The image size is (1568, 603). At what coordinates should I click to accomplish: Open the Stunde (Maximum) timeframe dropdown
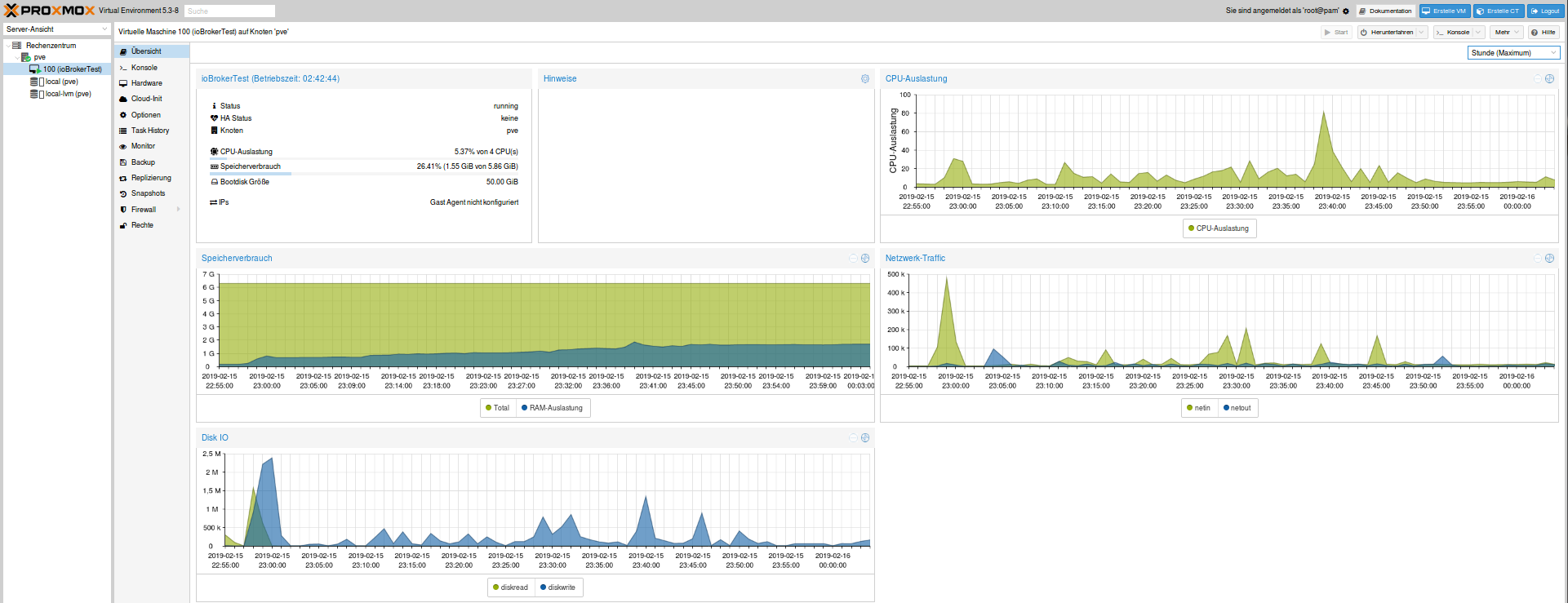[x=1553, y=53]
